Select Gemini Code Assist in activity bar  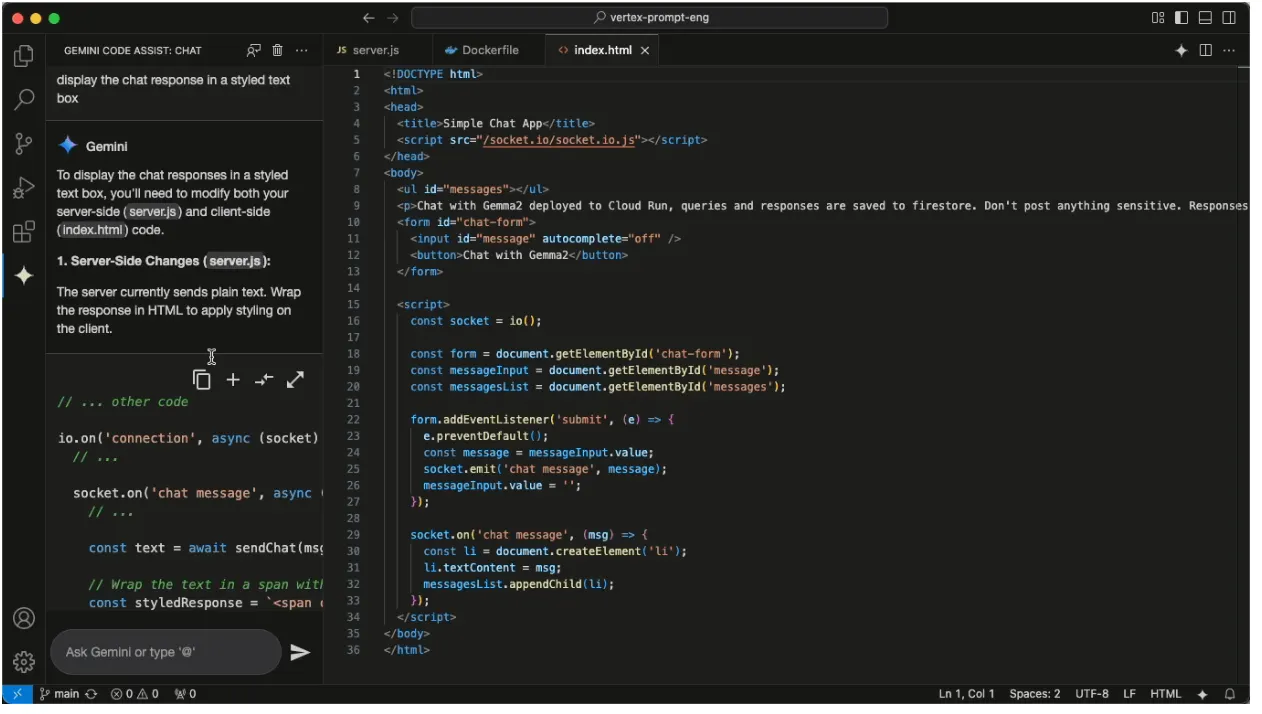click(x=23, y=276)
